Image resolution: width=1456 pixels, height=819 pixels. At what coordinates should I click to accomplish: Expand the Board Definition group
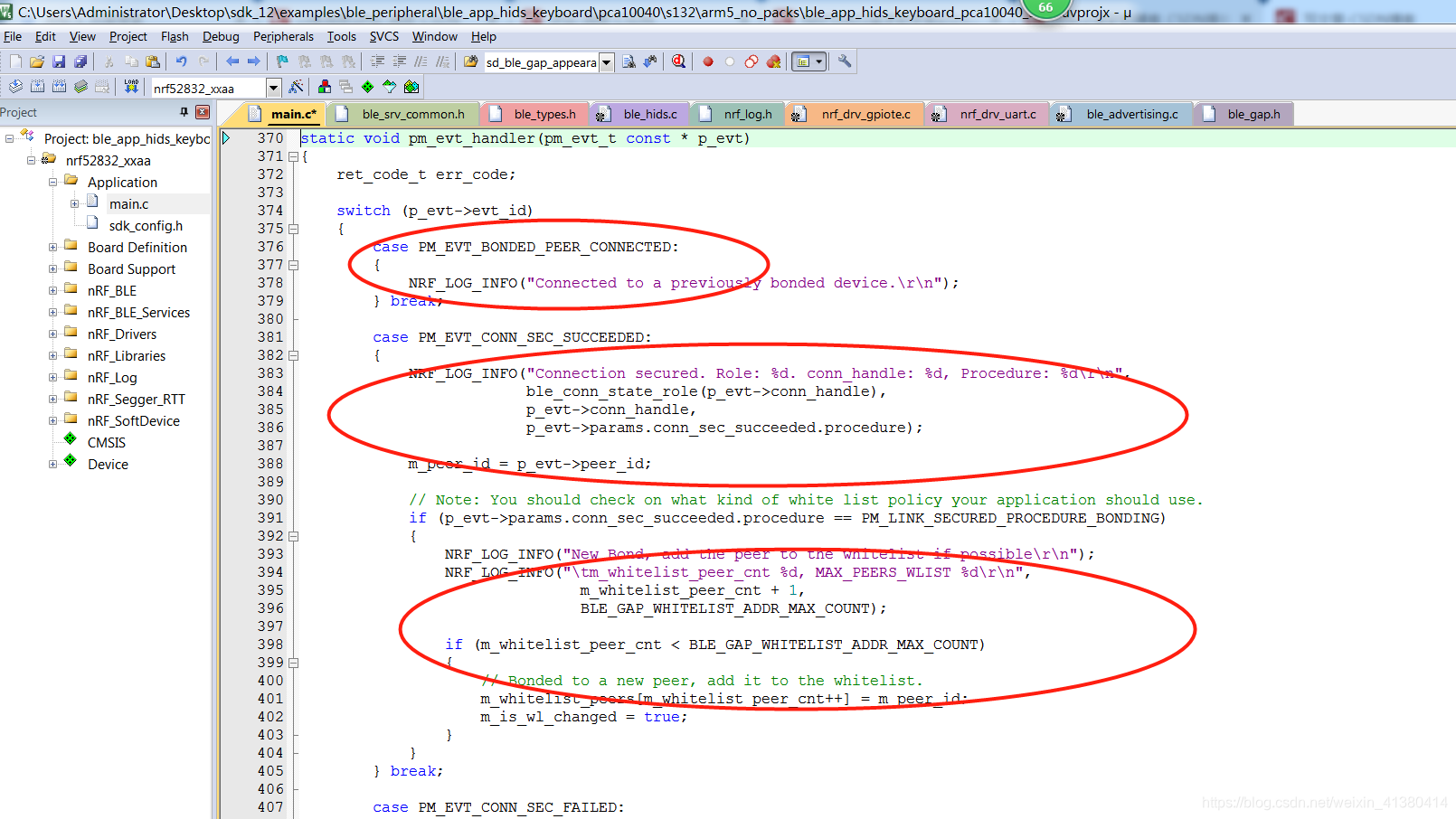point(52,247)
